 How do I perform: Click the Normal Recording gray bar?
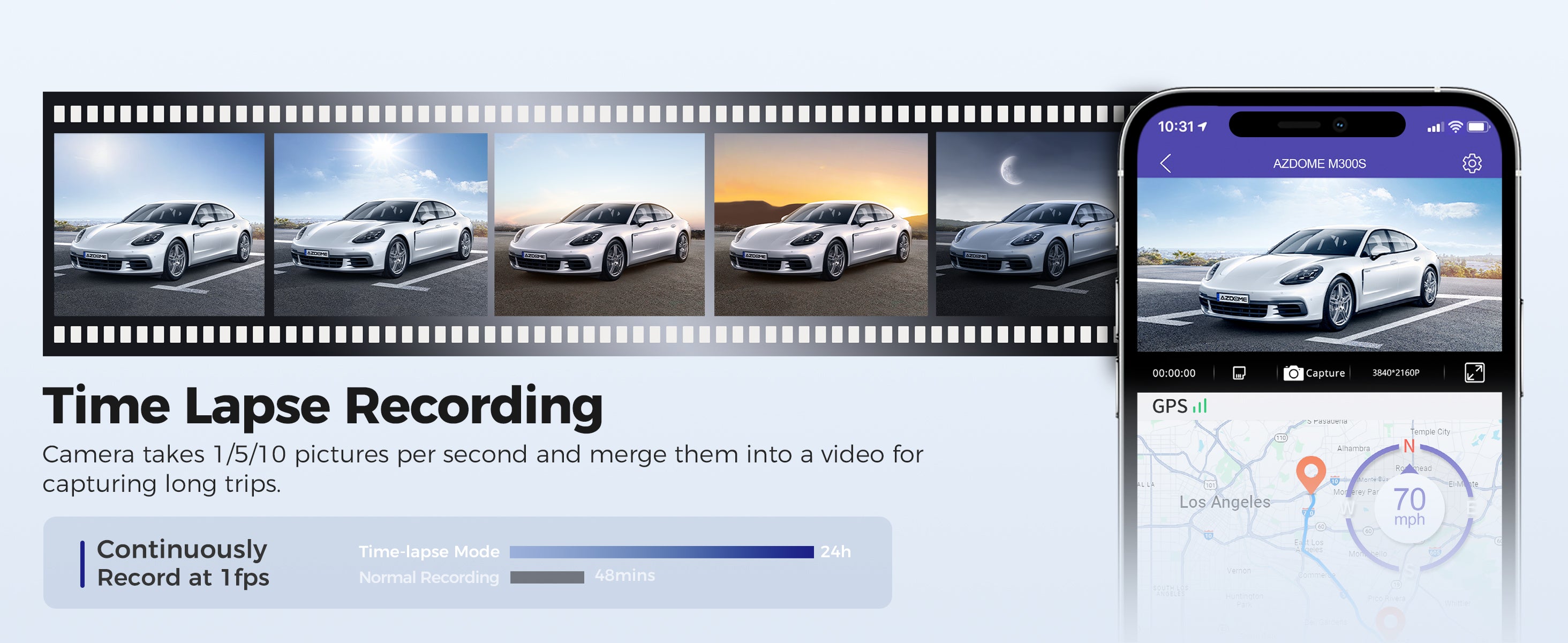coord(547,577)
